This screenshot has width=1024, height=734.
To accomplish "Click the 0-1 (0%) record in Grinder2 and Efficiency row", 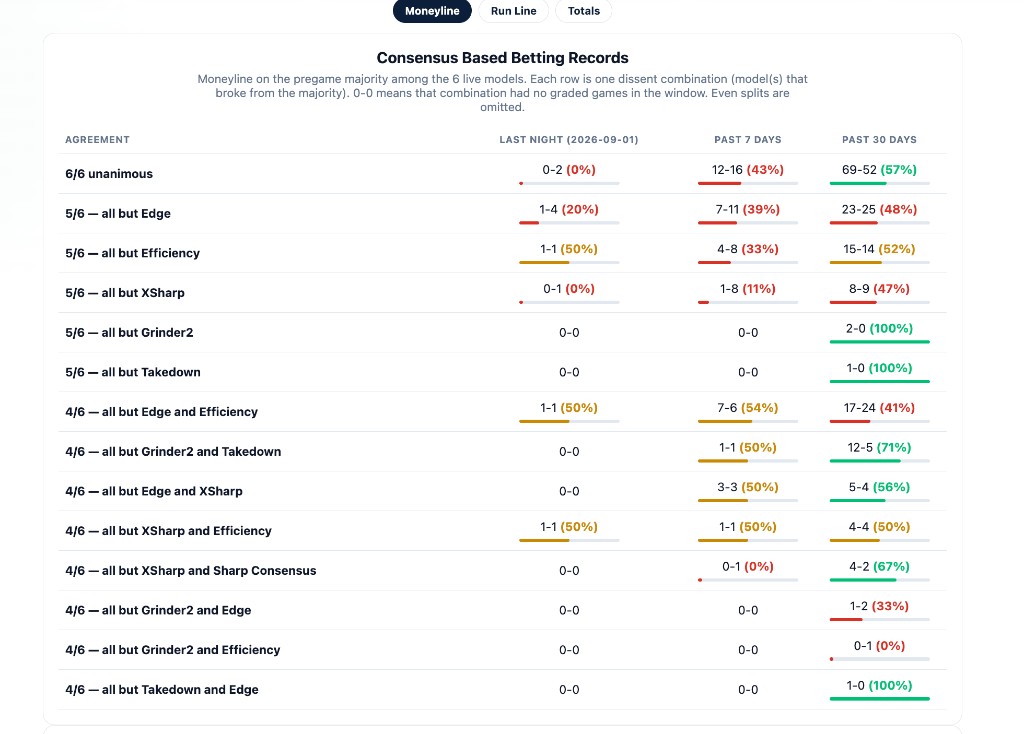I will coord(879,646).
